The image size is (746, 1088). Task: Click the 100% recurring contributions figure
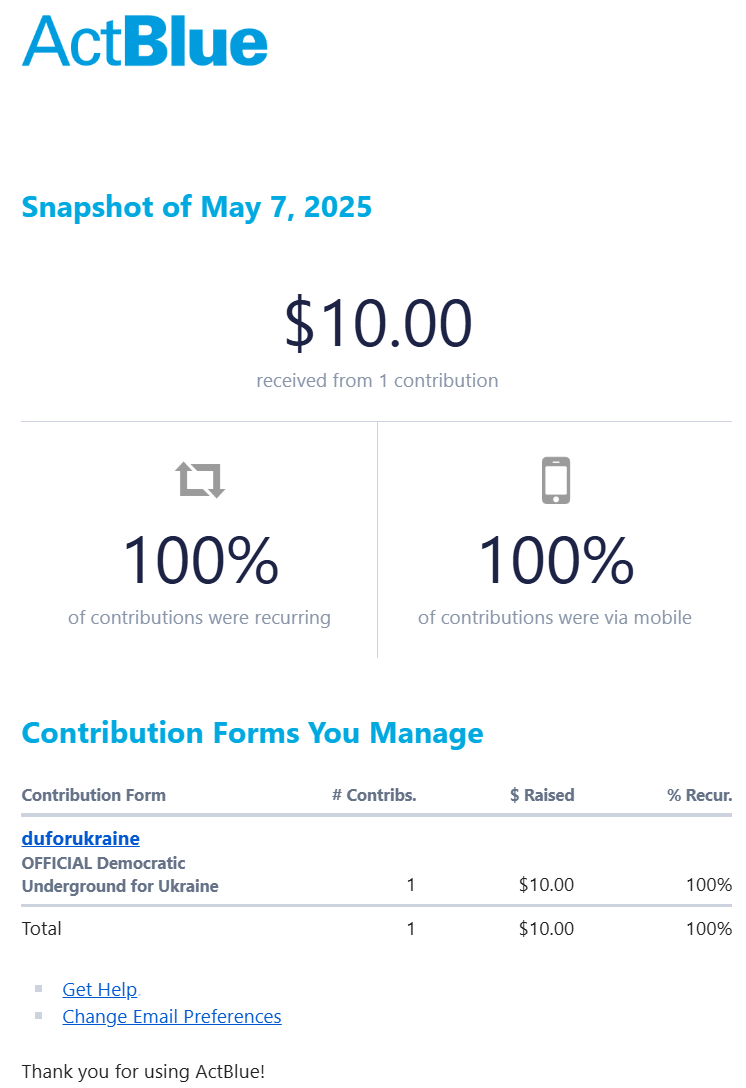[200, 561]
